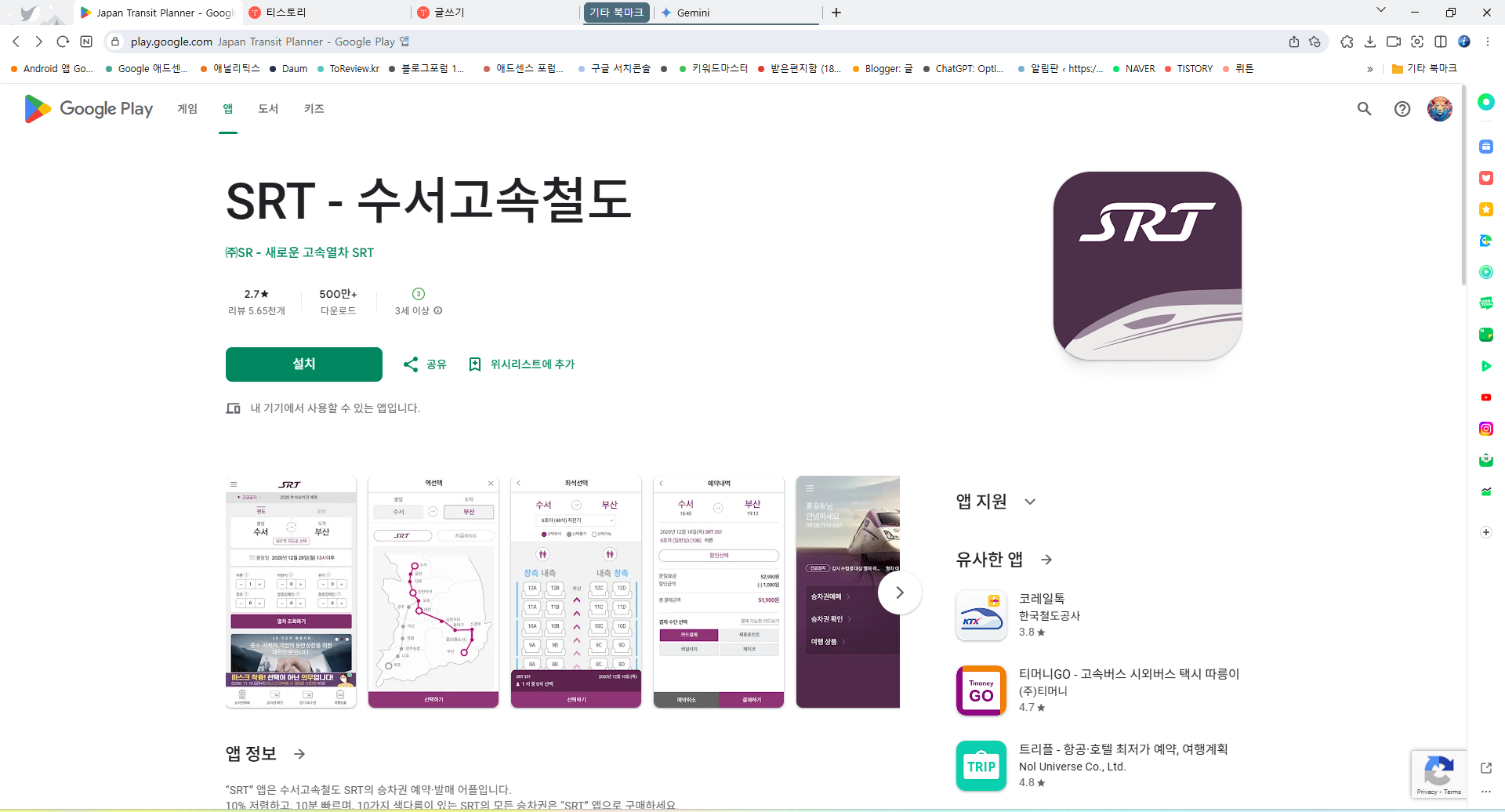Screen dimensions: 1505x812
Task: Open the browser extensions puzzle icon
Action: coord(1347,42)
